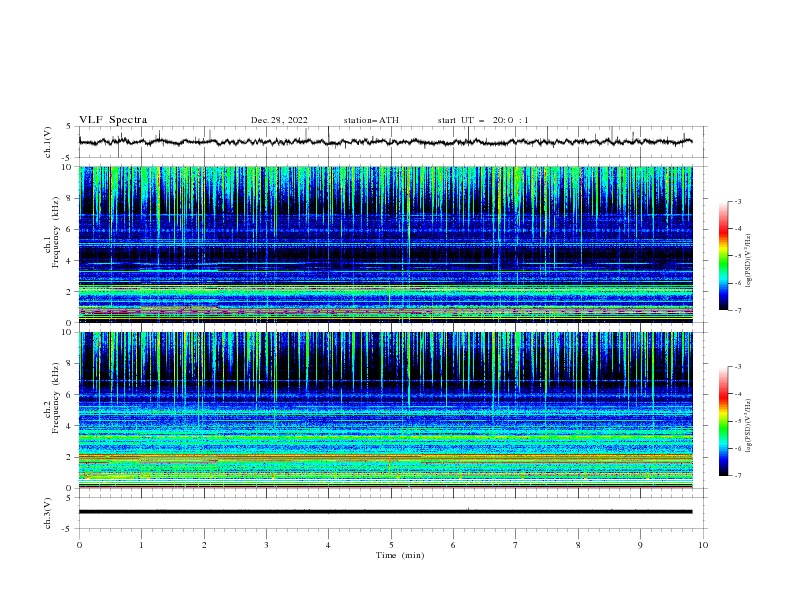Viewport: 792px width, 612px height.
Task: Click the log(PSD) label of the lower colorbar
Action: pyautogui.click(x=748, y=425)
